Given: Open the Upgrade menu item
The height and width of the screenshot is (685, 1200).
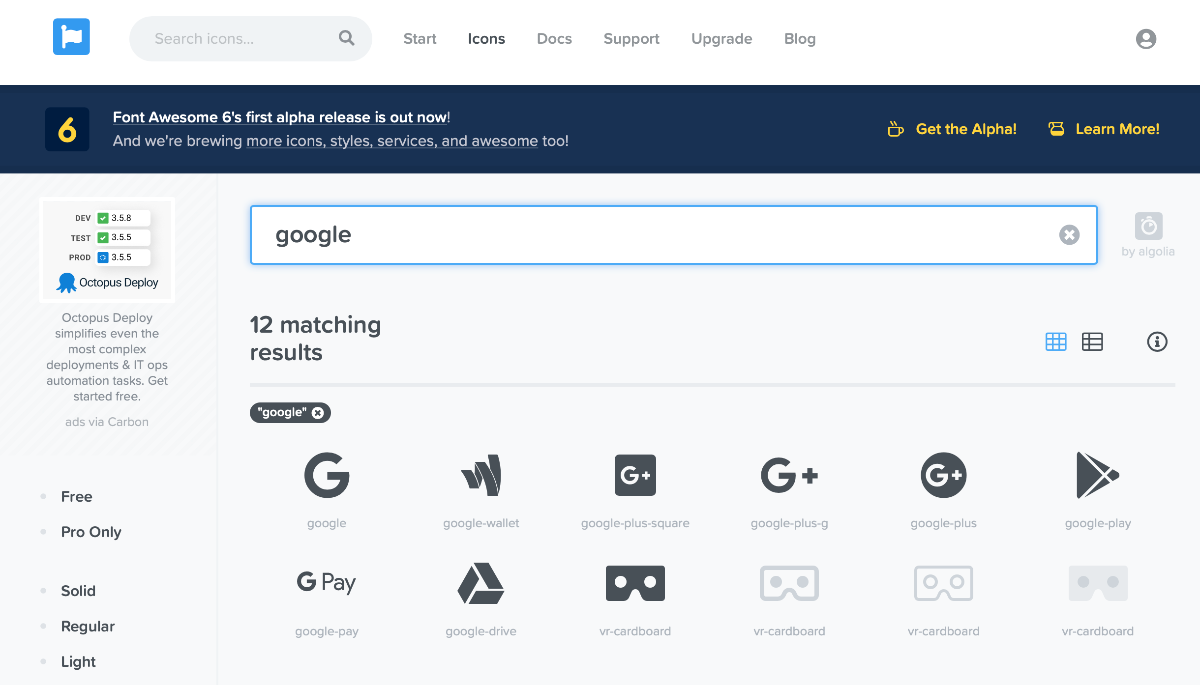Looking at the screenshot, I should click(721, 39).
